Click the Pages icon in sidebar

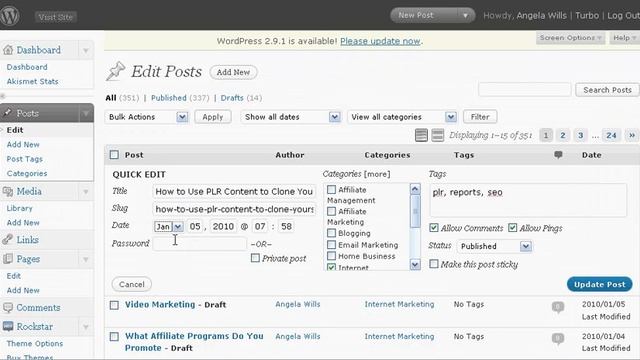tap(8, 259)
